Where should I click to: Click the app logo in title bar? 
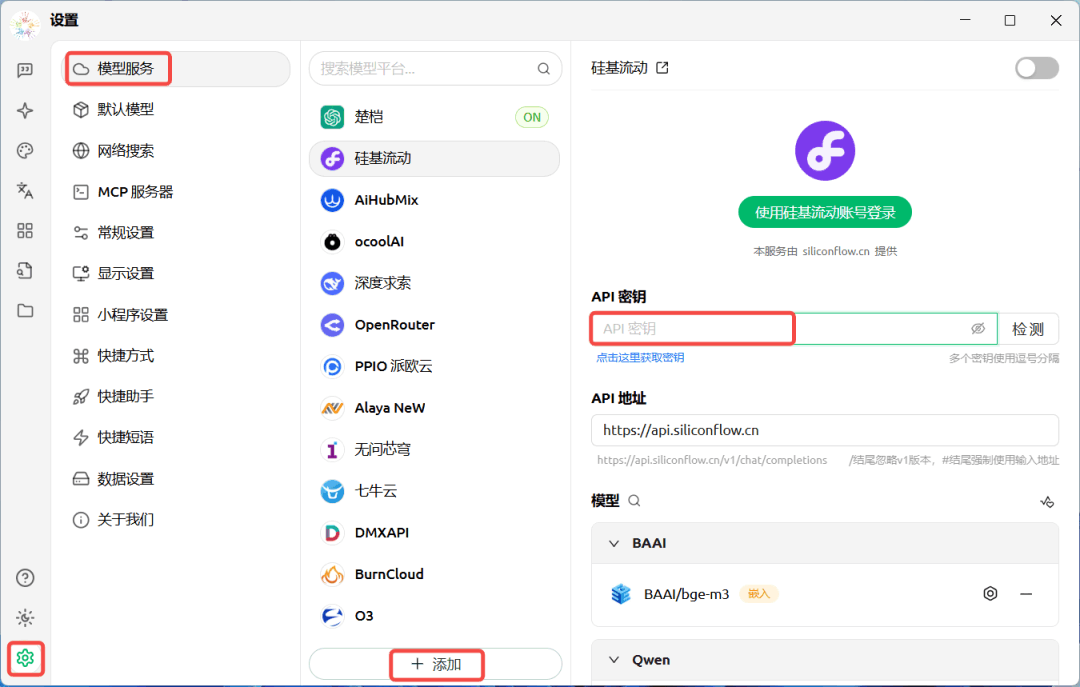[x=25, y=24]
